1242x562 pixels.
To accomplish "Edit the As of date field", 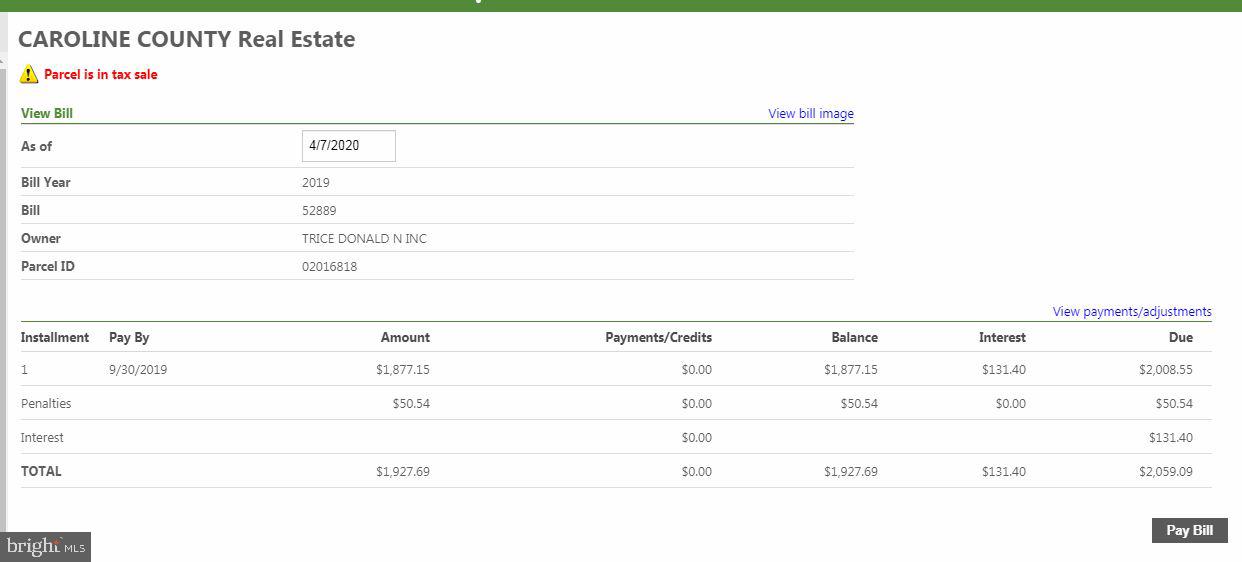I will (x=349, y=146).
